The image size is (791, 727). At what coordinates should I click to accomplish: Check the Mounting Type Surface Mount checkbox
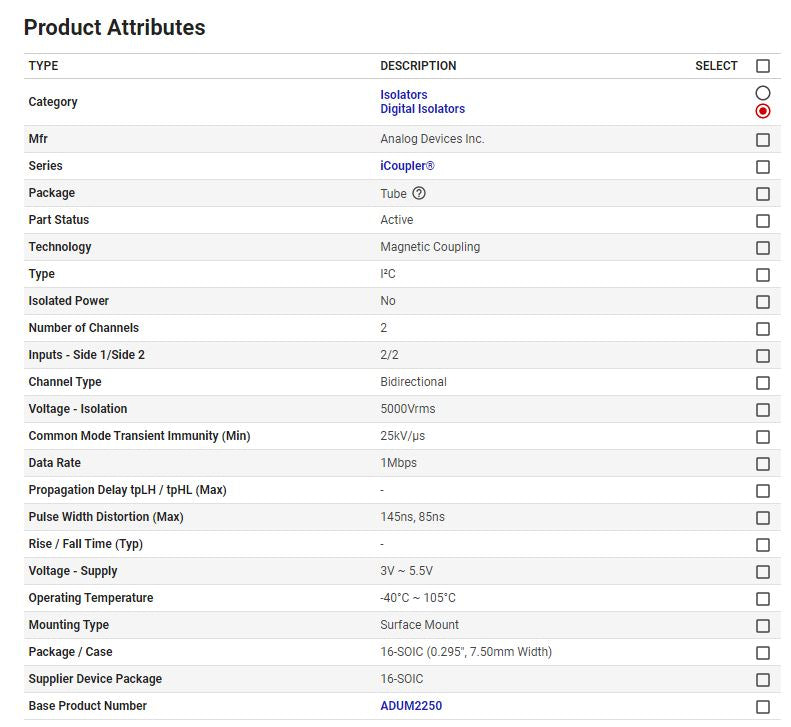coord(763,626)
